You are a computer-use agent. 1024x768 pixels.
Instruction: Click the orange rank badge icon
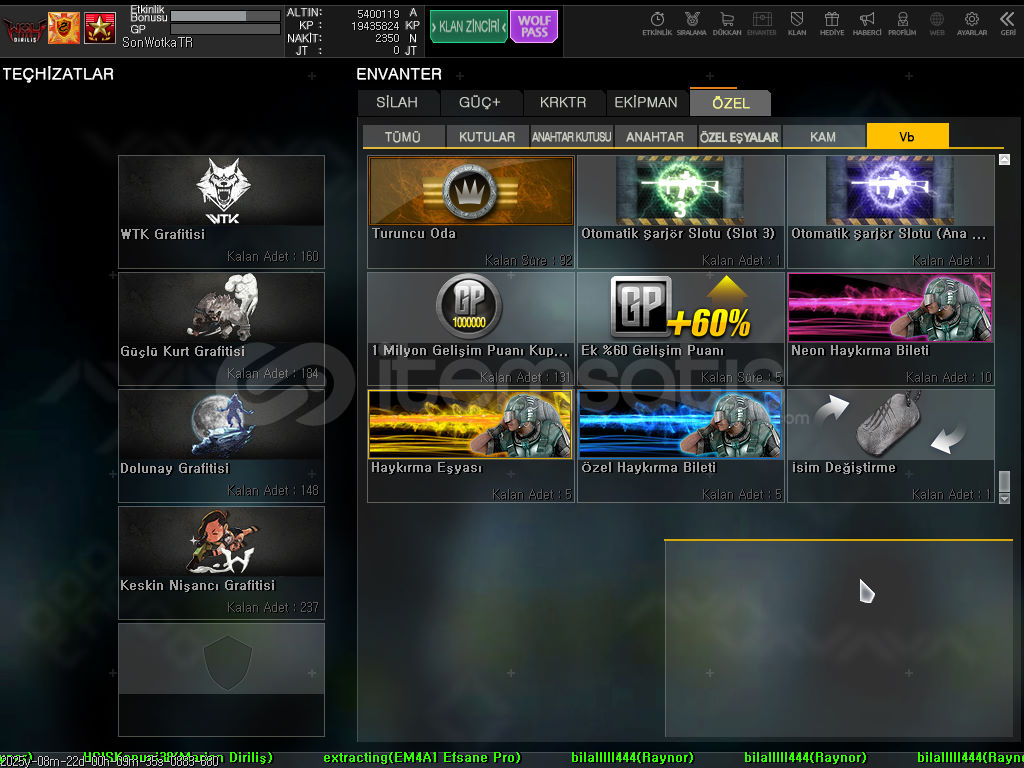[x=64, y=28]
